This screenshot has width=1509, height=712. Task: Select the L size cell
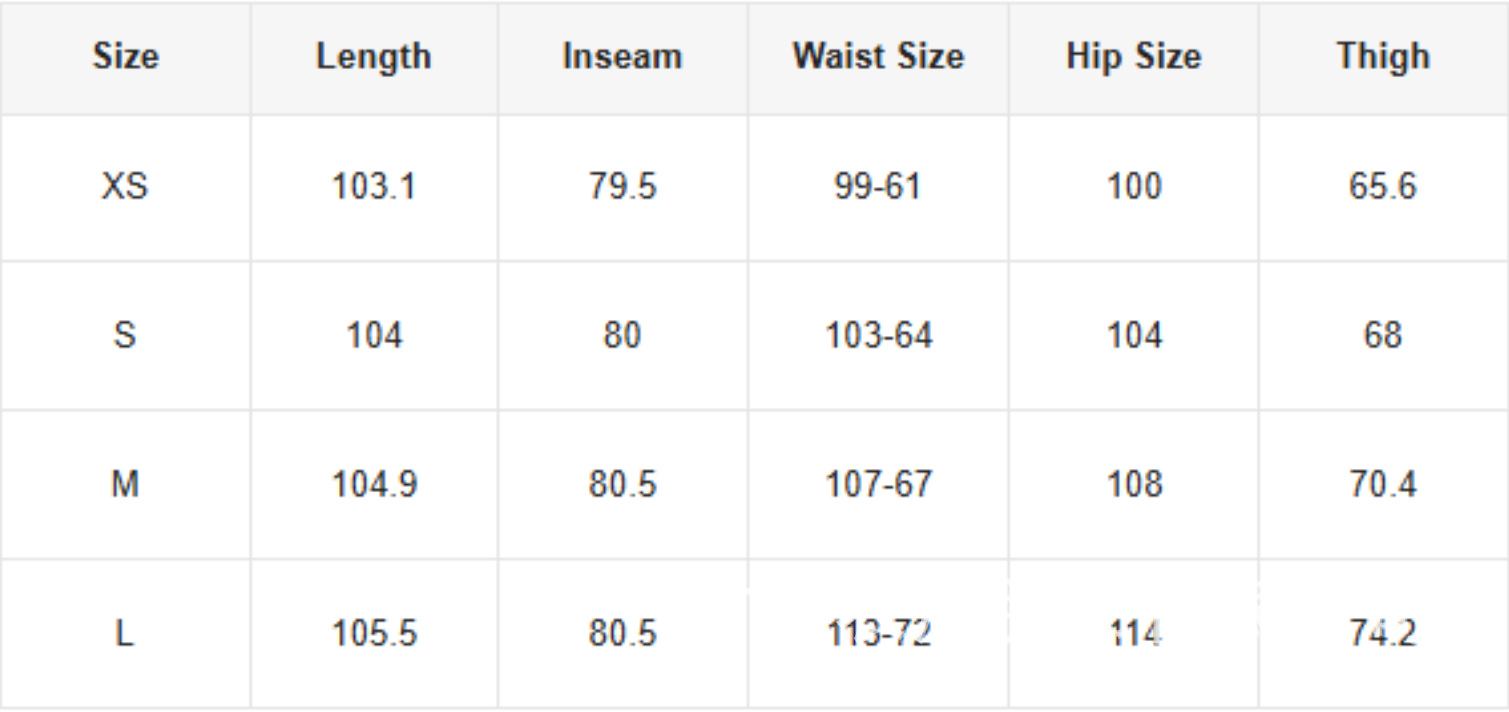click(125, 633)
